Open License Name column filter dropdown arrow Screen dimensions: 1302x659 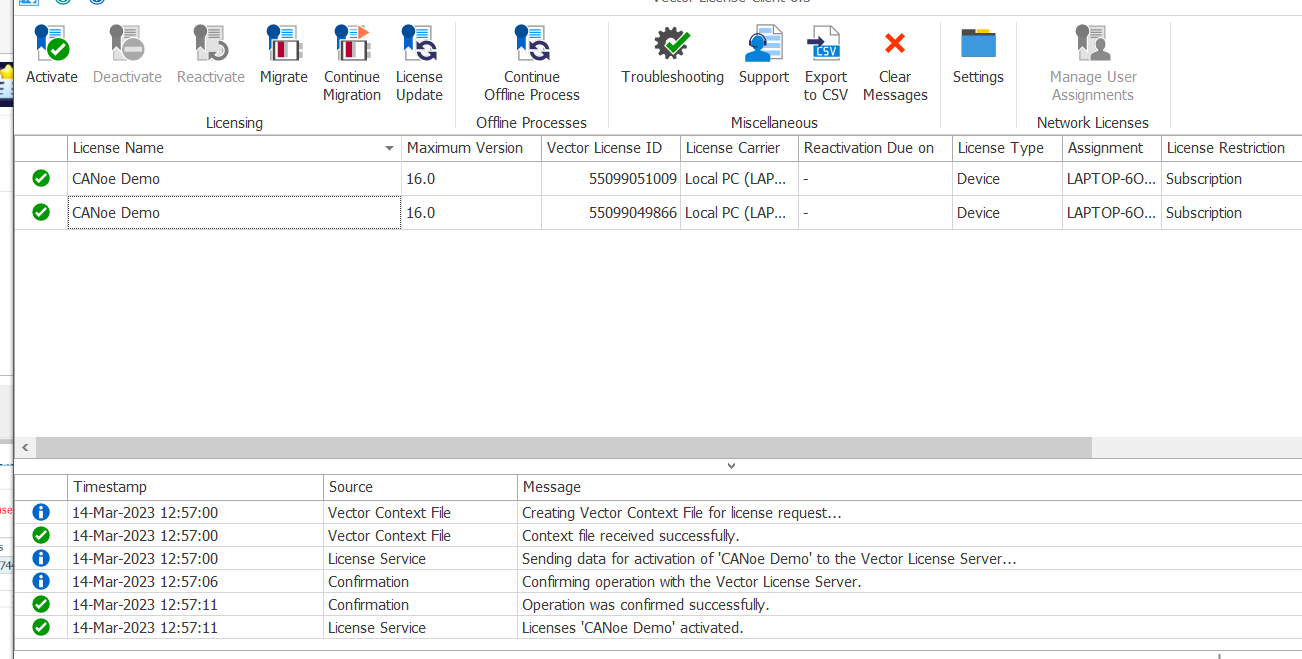(389, 149)
